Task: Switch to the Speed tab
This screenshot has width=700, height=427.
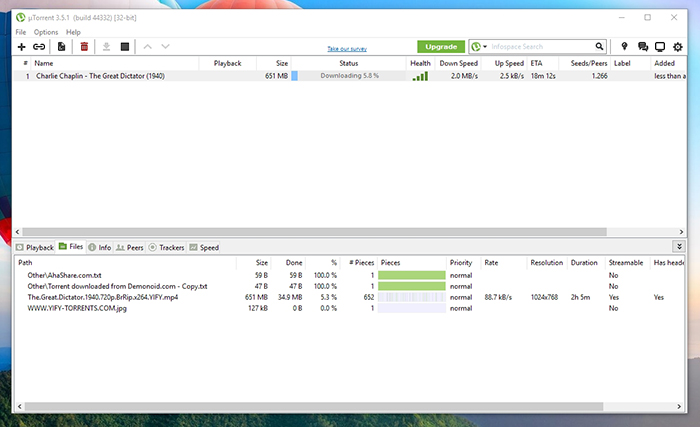Action: (x=204, y=247)
